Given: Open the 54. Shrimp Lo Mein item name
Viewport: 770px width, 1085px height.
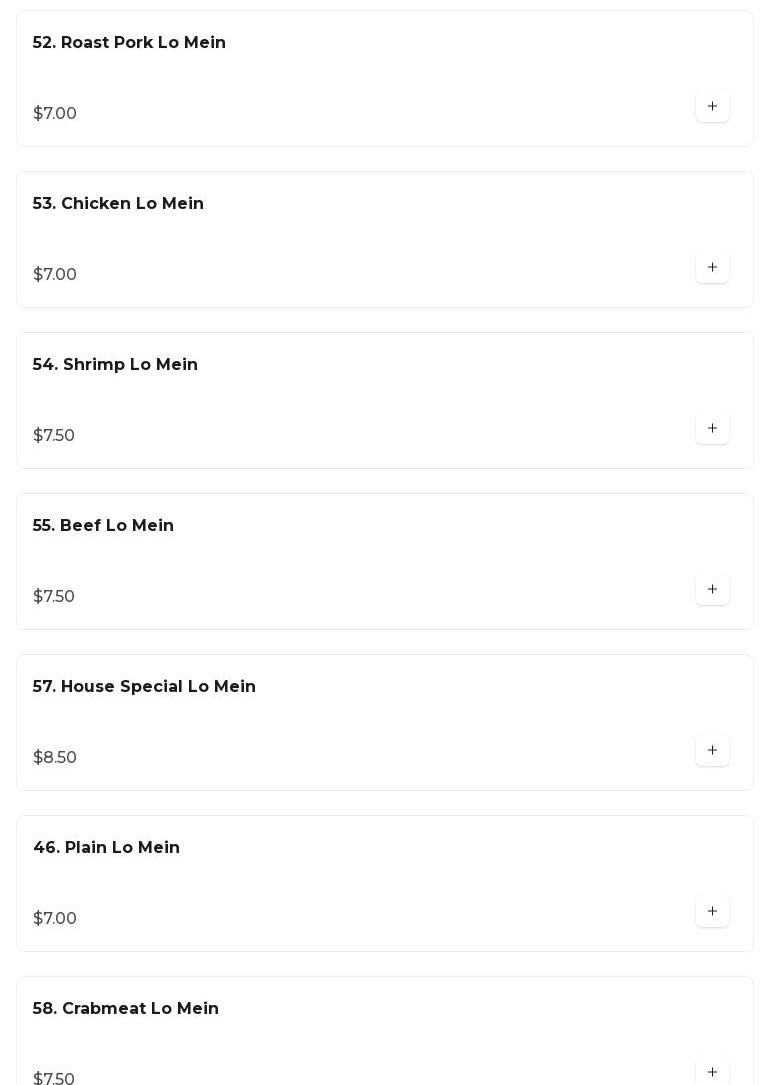Looking at the screenshot, I should 115,365.
